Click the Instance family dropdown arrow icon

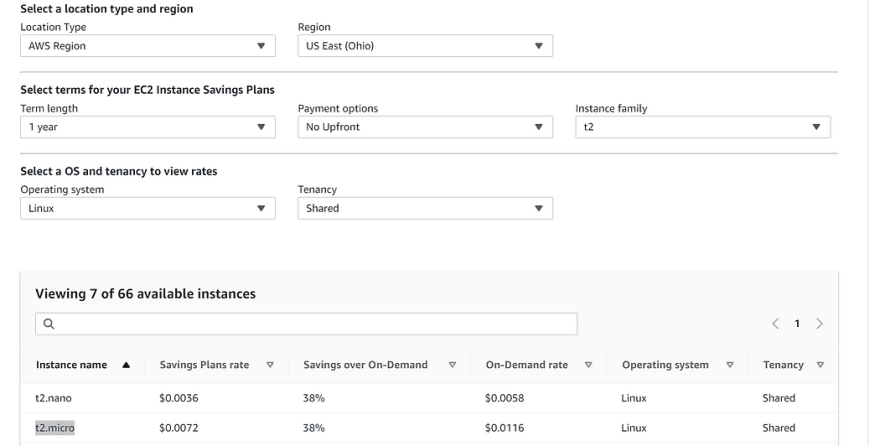(x=817, y=127)
